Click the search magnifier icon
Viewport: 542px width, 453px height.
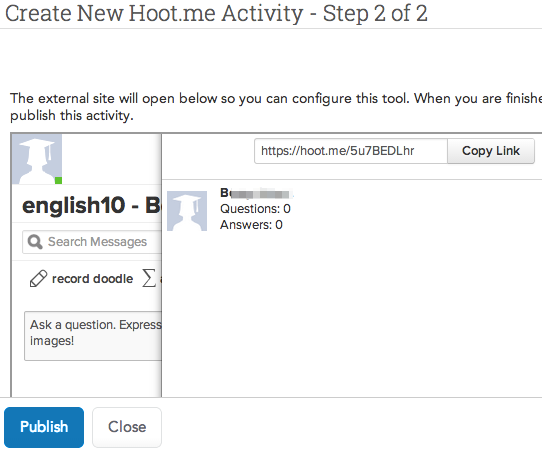(35, 242)
